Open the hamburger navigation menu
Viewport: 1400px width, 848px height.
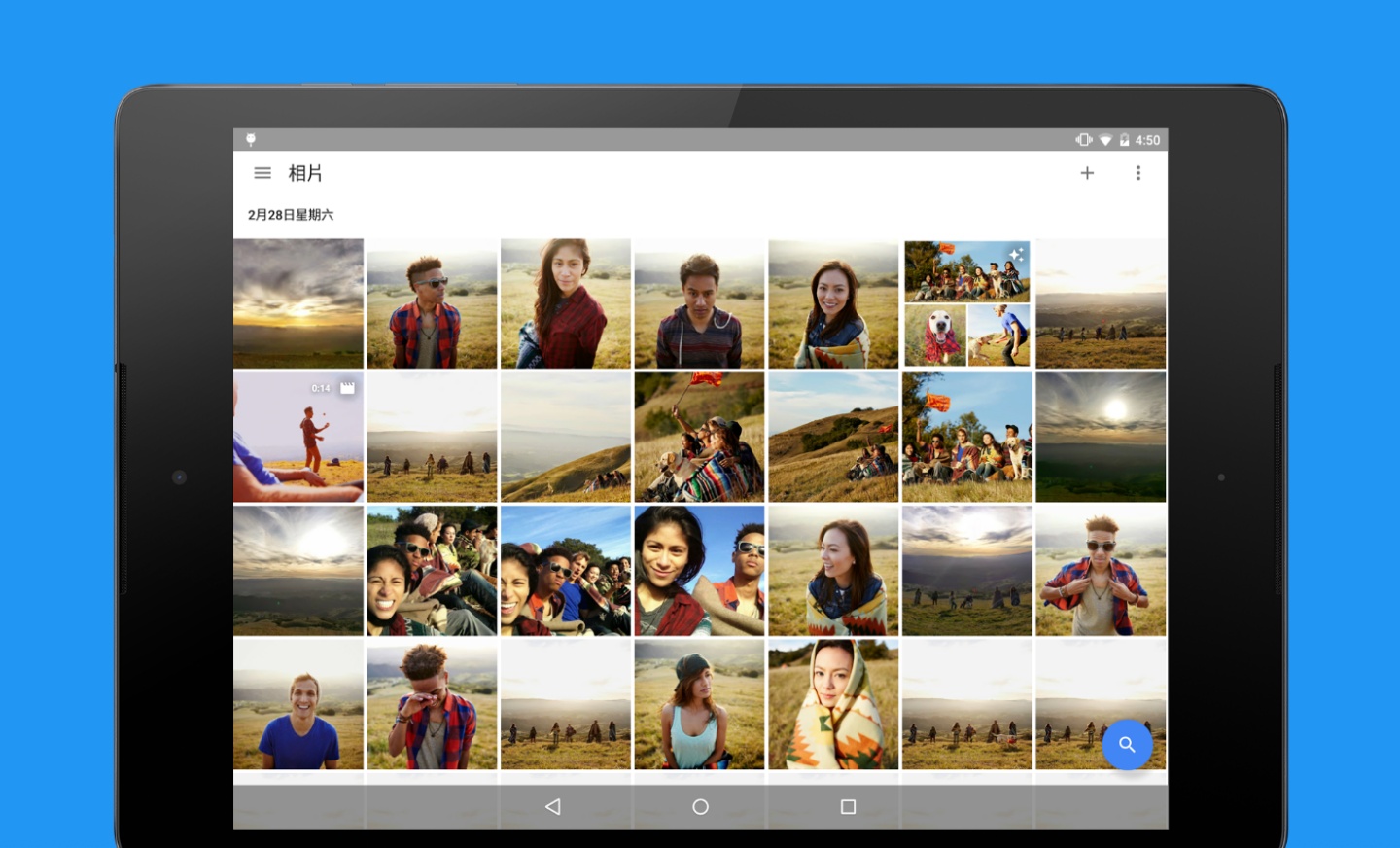262,173
